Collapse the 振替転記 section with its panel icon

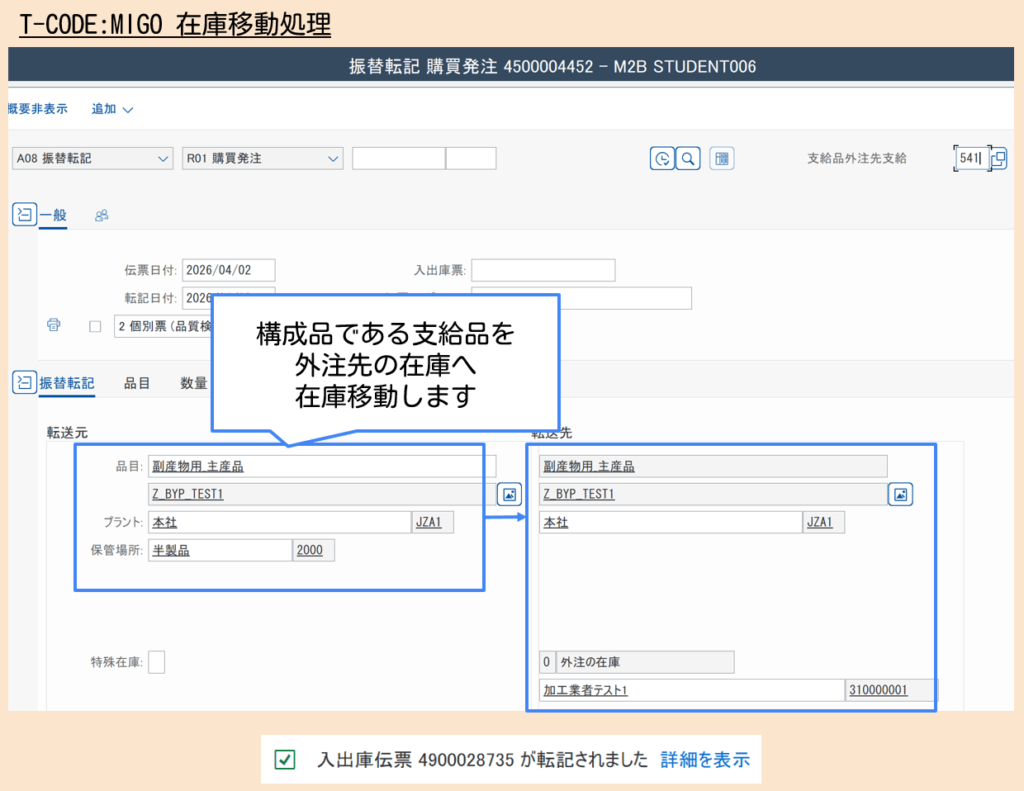point(23,382)
